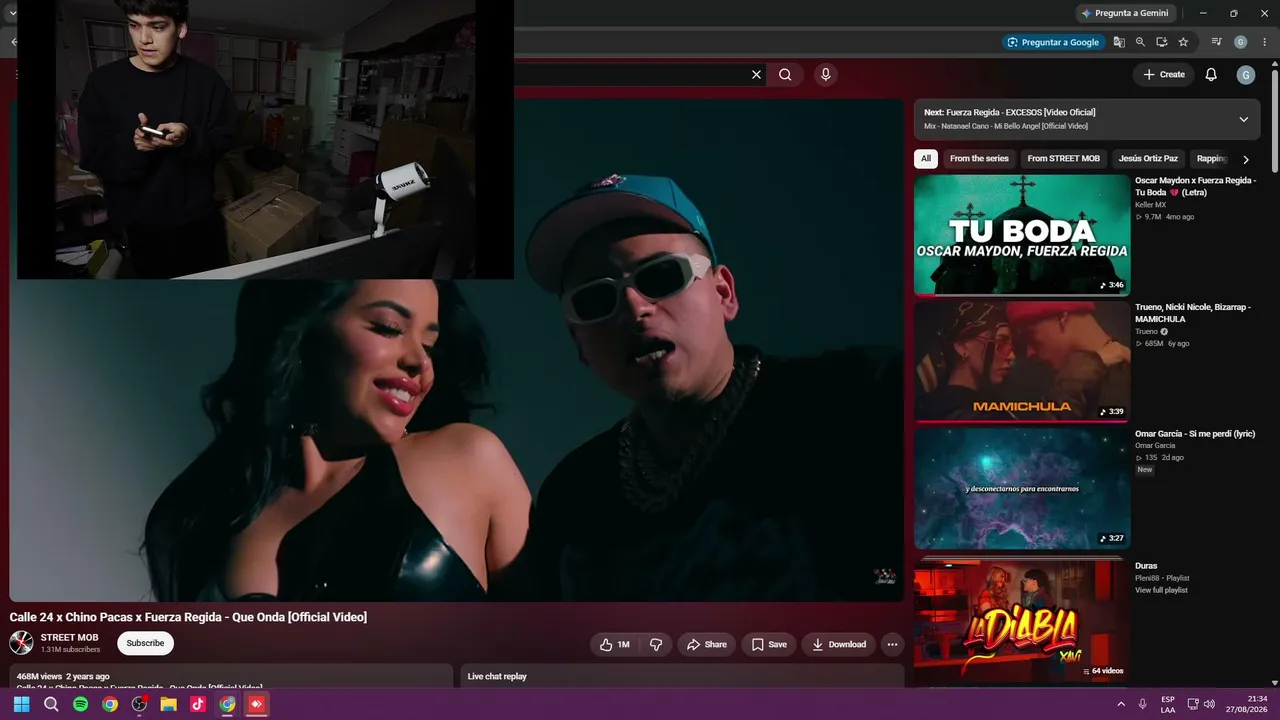Open the Windows Start menu
Image resolution: width=1280 pixels, height=720 pixels.
21,704
